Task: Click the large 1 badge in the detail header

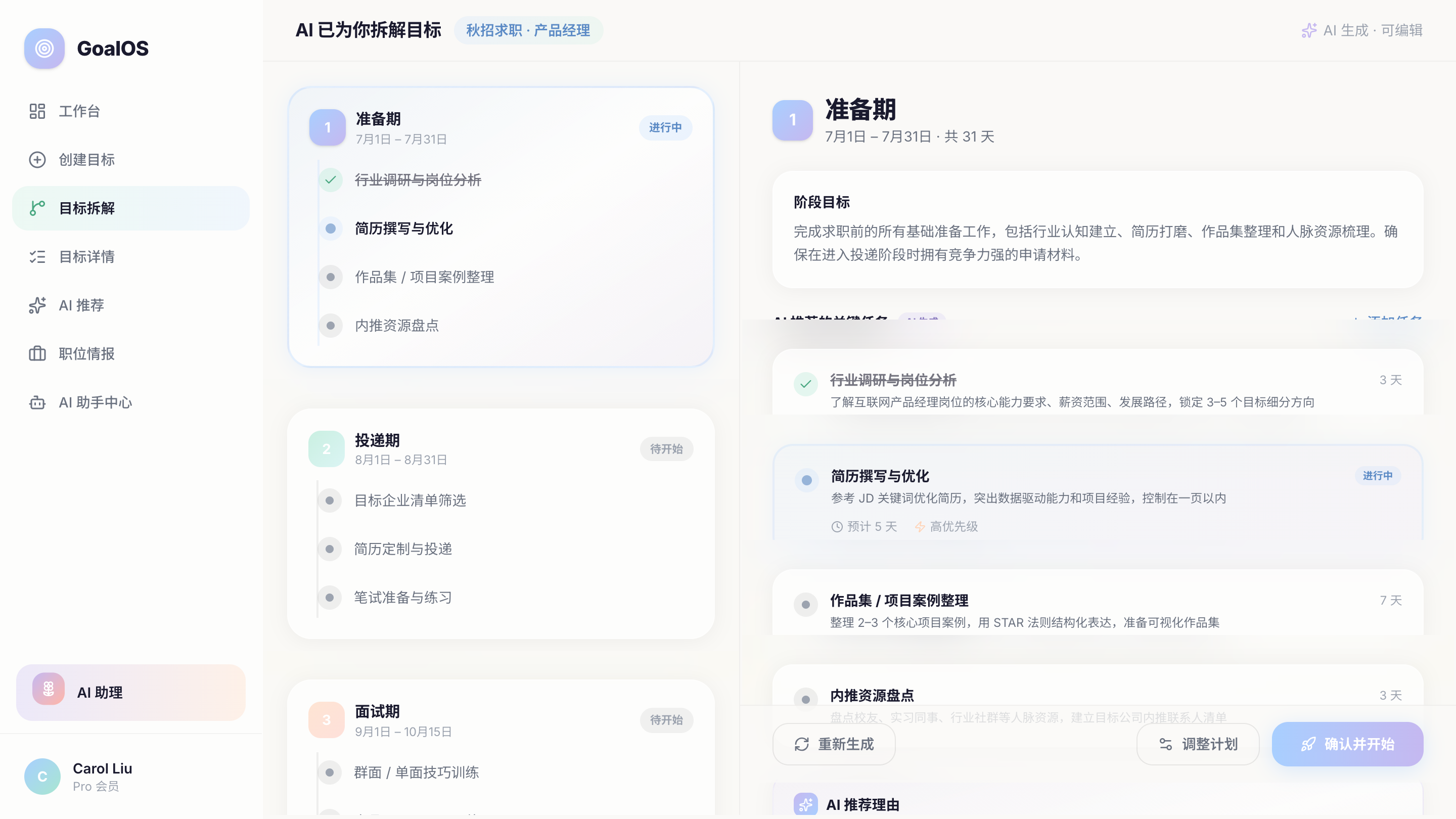Action: click(x=792, y=120)
